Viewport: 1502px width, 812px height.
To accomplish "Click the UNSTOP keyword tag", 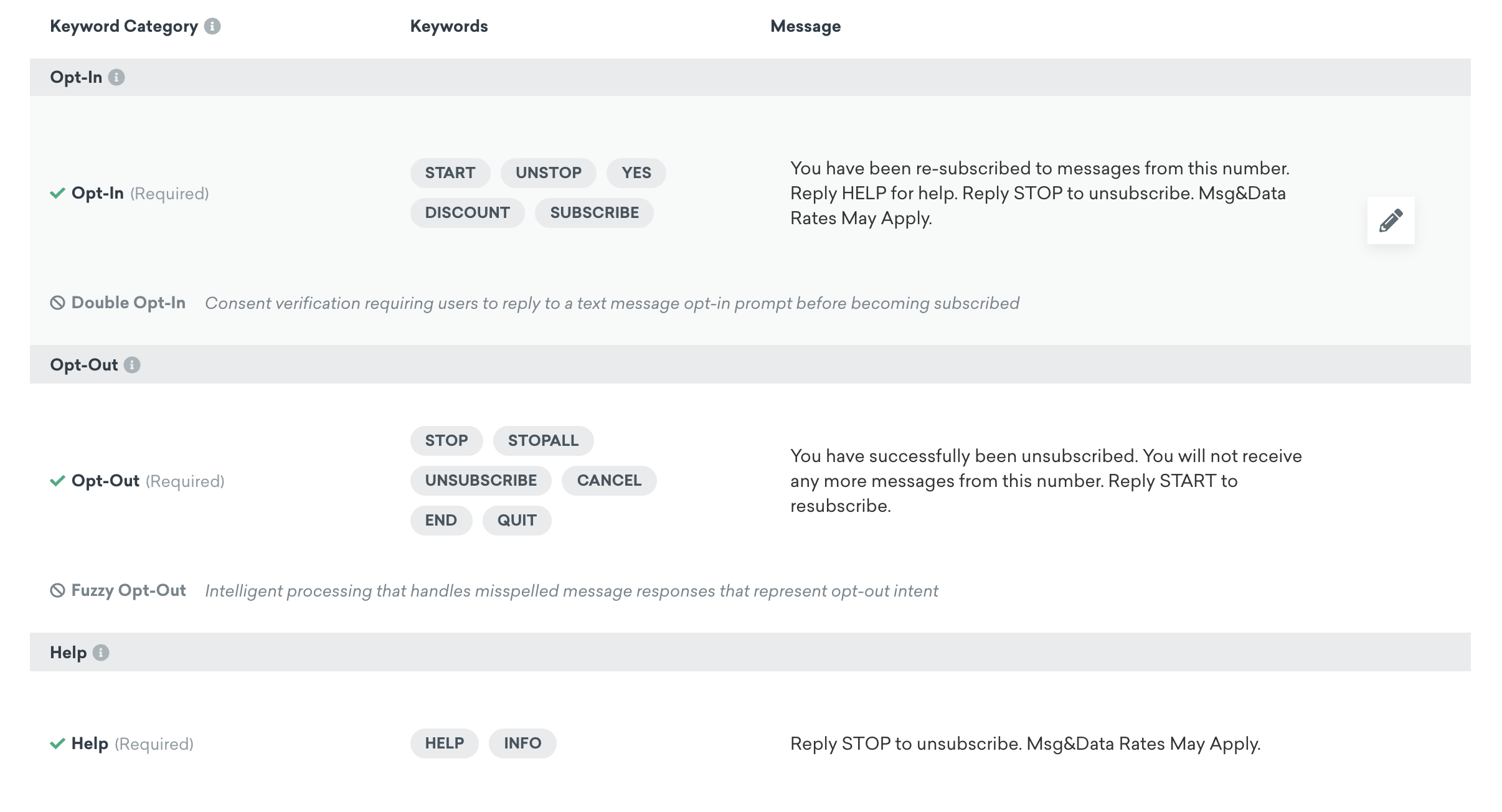I will [549, 173].
